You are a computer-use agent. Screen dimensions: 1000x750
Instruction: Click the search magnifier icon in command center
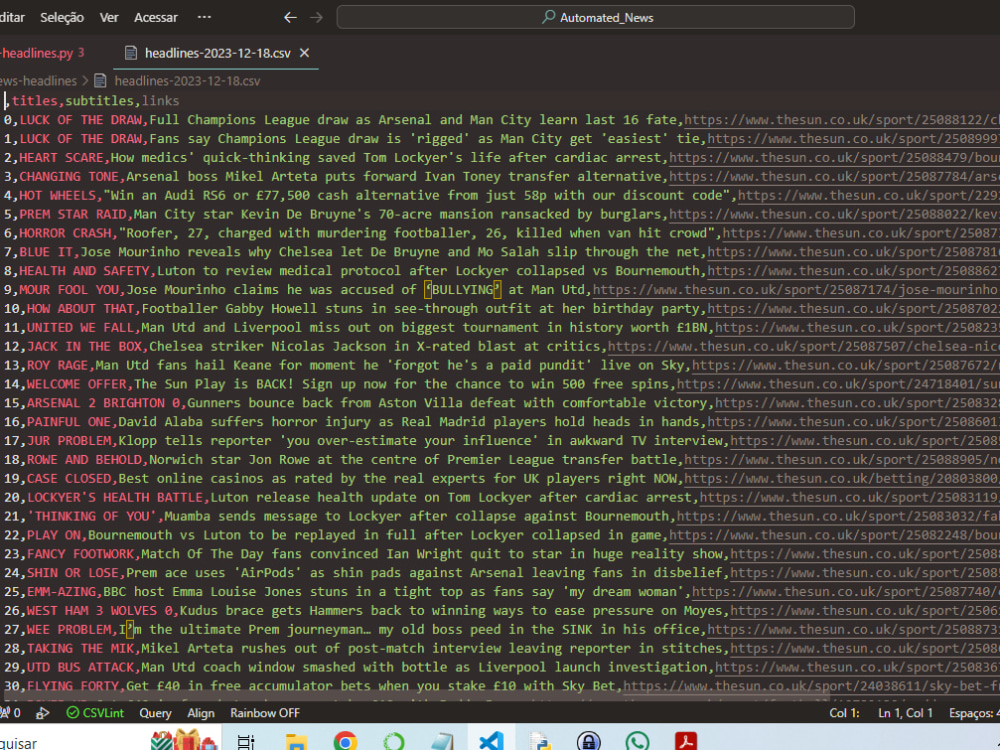(x=548, y=17)
